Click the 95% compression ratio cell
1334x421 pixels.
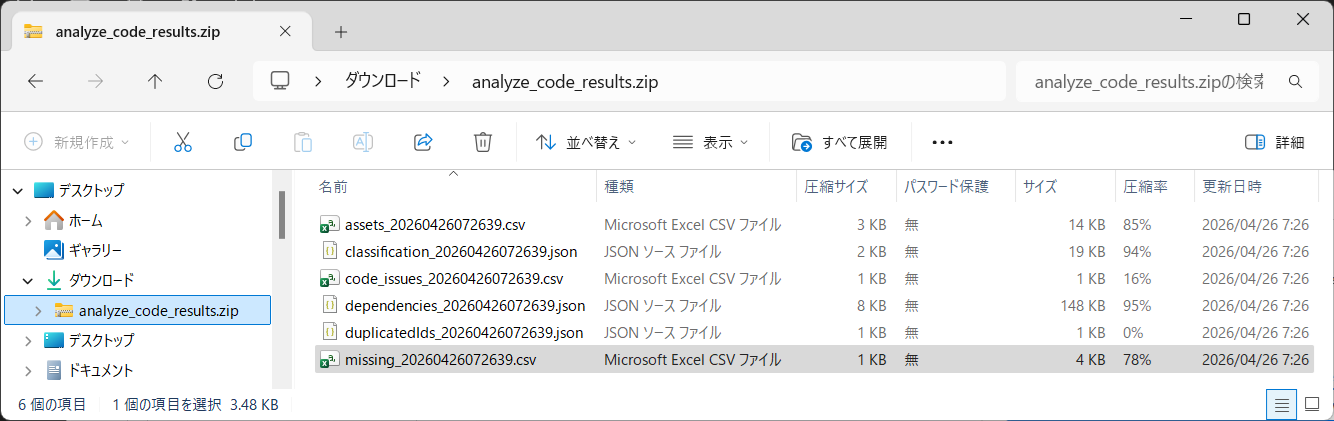[1137, 305]
